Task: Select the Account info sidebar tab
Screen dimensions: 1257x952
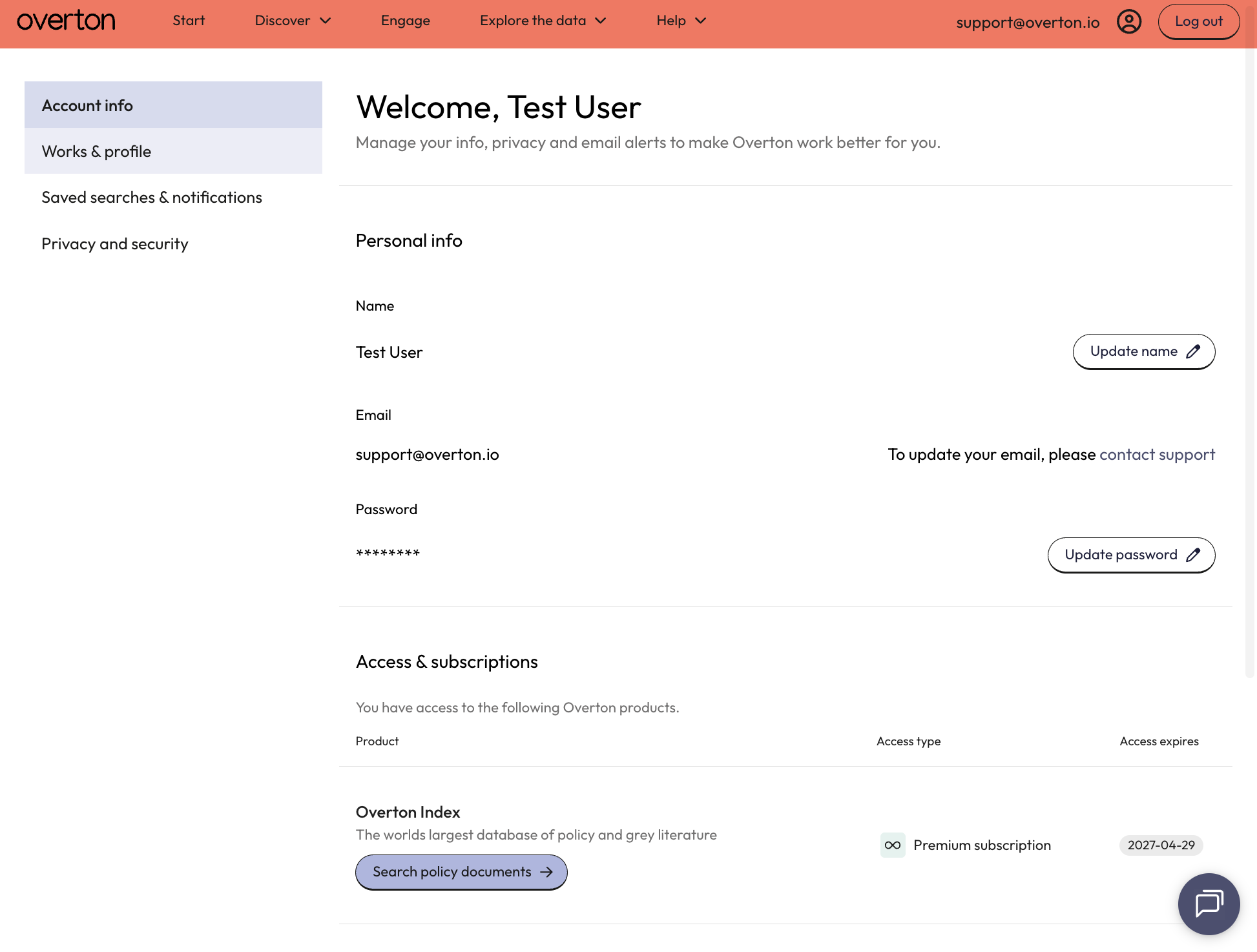Action: (x=173, y=105)
